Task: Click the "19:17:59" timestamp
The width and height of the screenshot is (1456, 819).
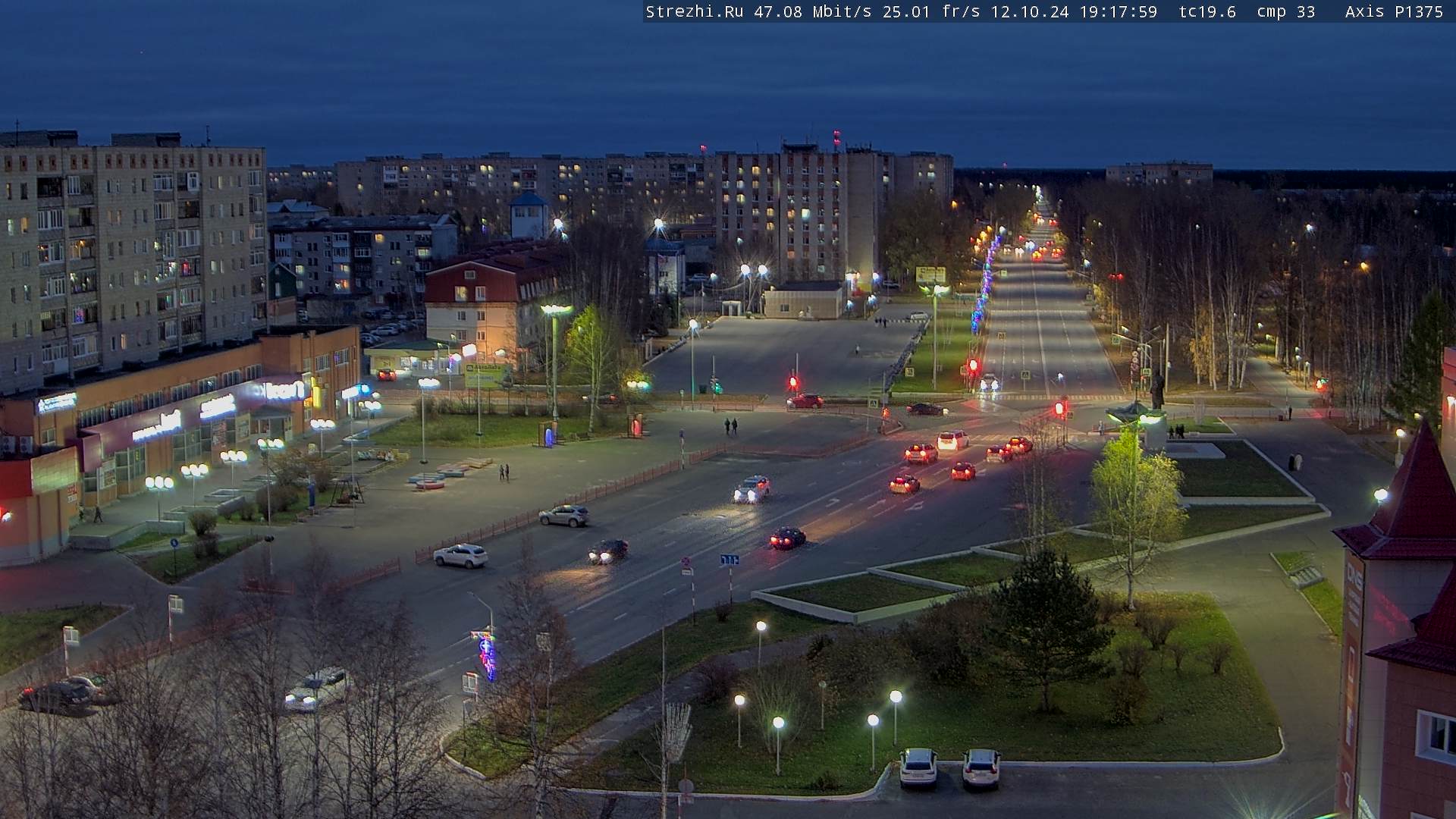Action: coord(1119,11)
